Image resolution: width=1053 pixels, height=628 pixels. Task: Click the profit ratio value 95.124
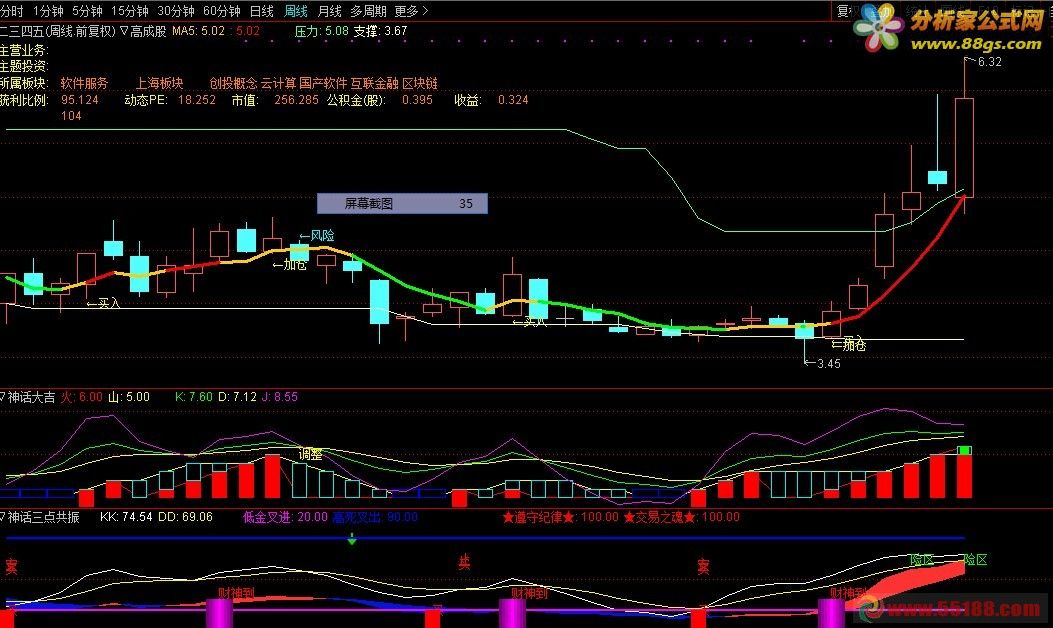(x=79, y=99)
